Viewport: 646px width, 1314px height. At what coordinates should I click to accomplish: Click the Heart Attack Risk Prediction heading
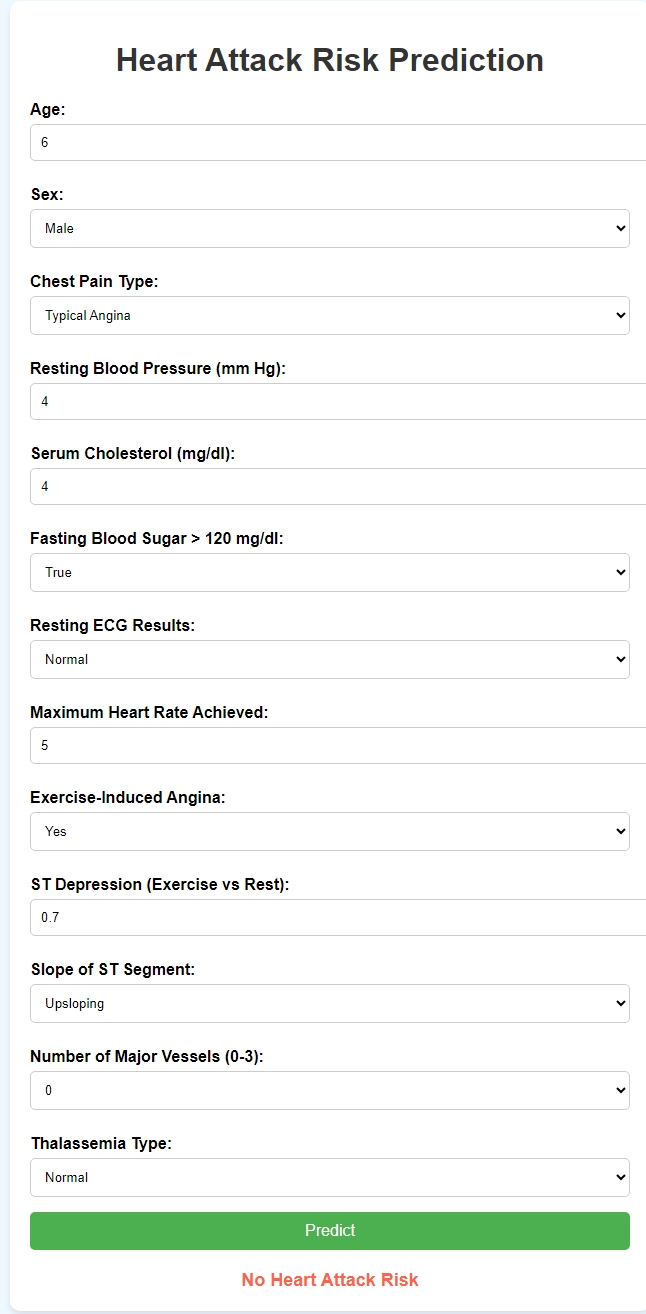(330, 60)
